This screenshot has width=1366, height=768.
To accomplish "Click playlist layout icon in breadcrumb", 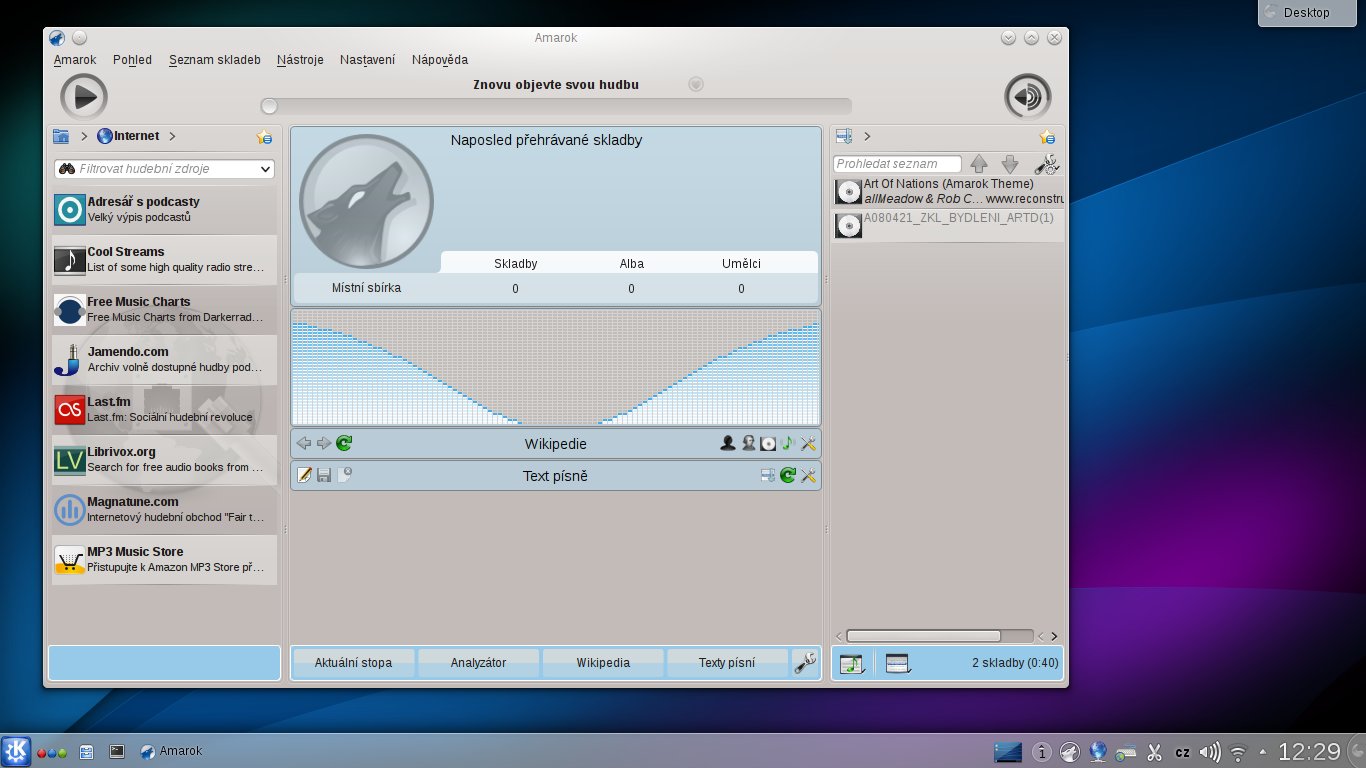I will [844, 136].
